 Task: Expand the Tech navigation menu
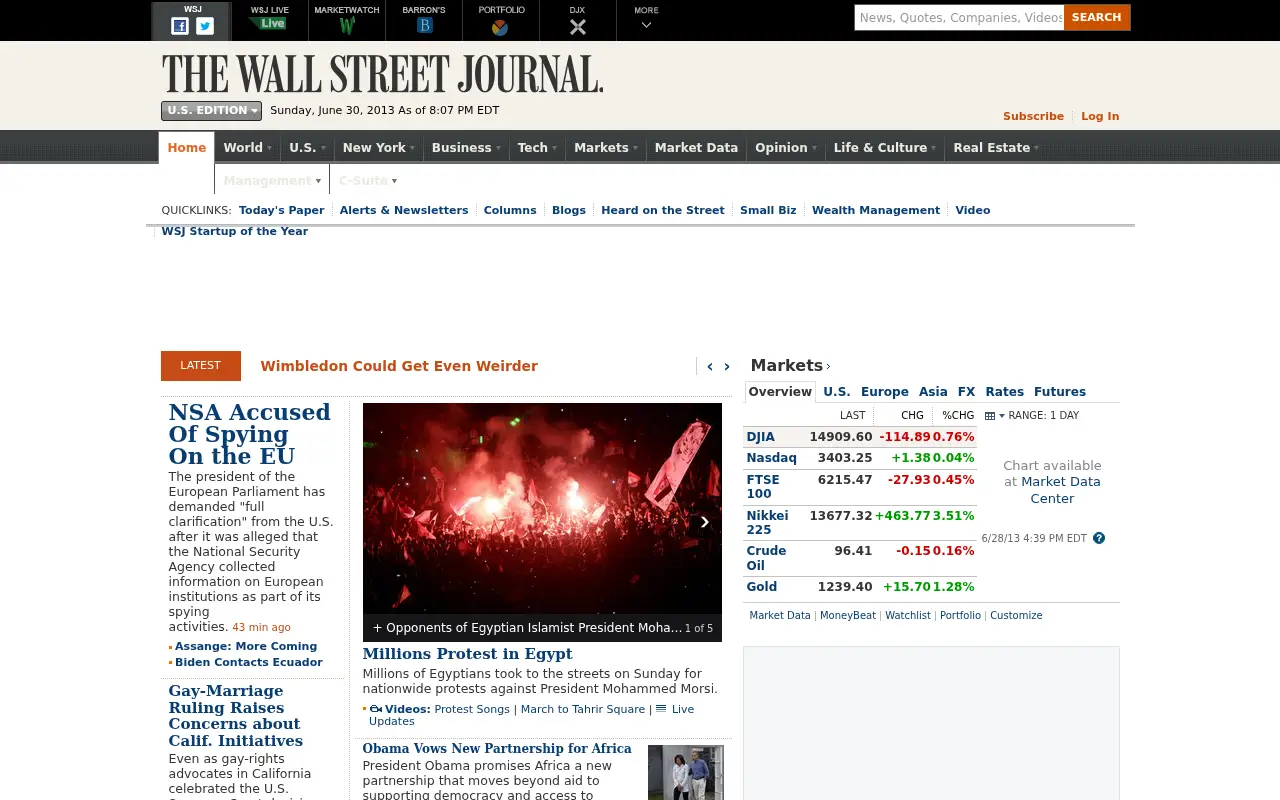(537, 148)
